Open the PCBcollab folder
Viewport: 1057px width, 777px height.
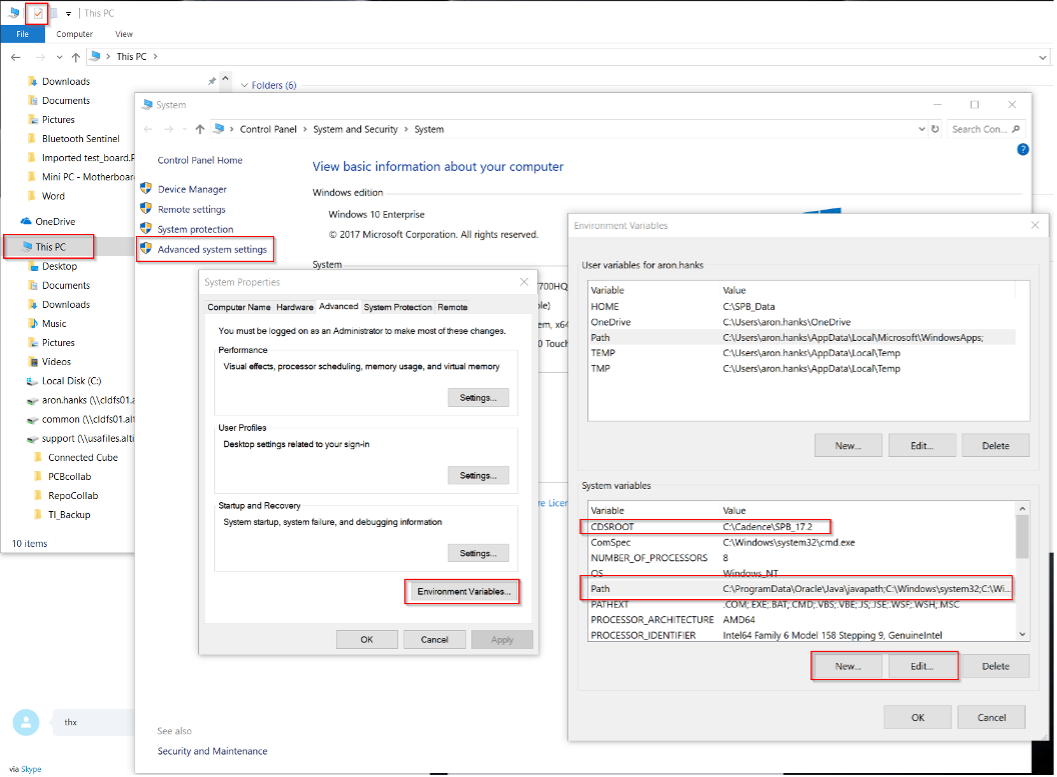[x=69, y=476]
